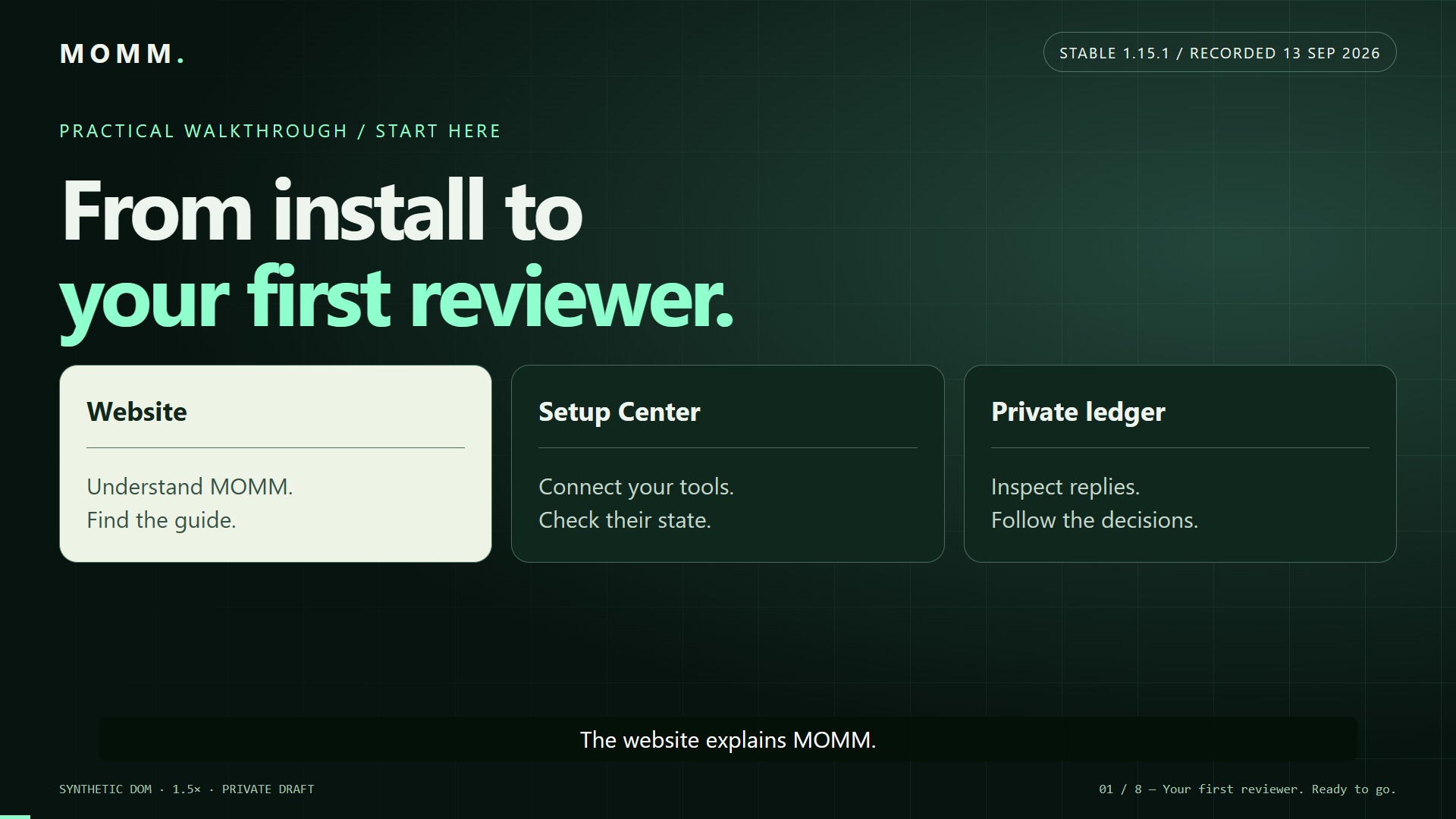The height and width of the screenshot is (819, 1456).
Task: Click the caption 'The website explains MOMM.'
Action: (728, 739)
